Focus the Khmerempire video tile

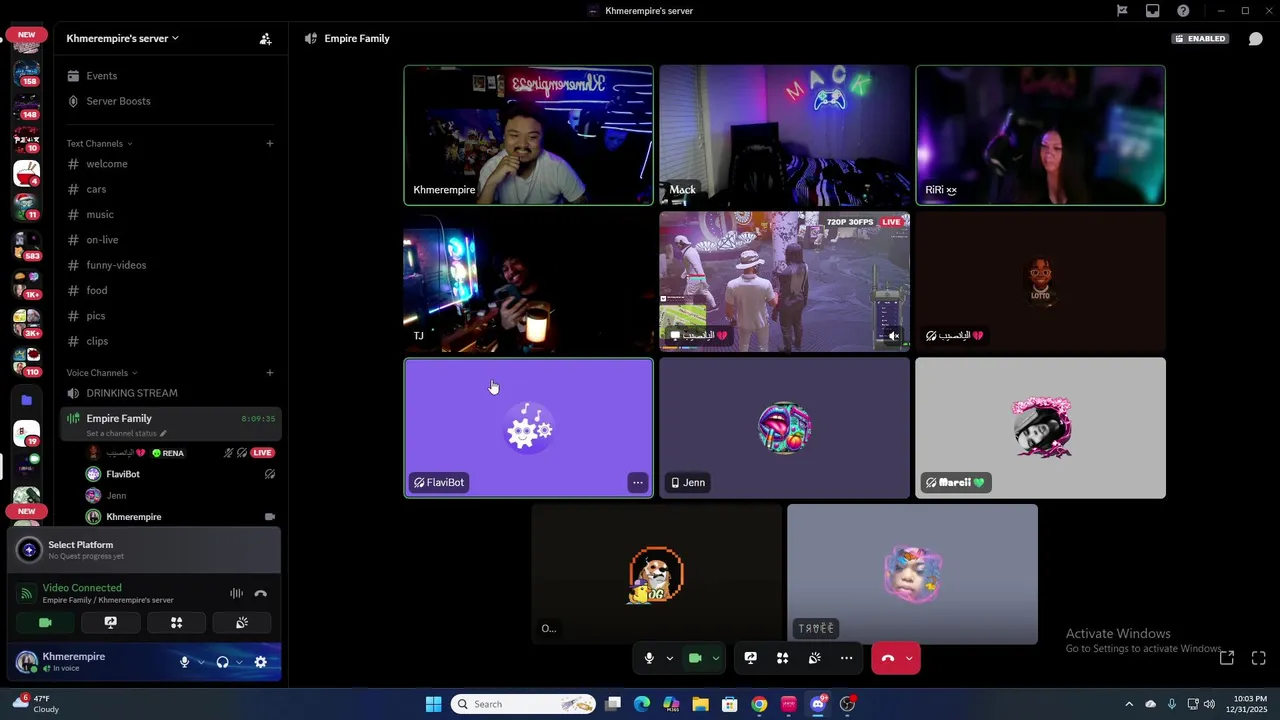click(x=528, y=135)
